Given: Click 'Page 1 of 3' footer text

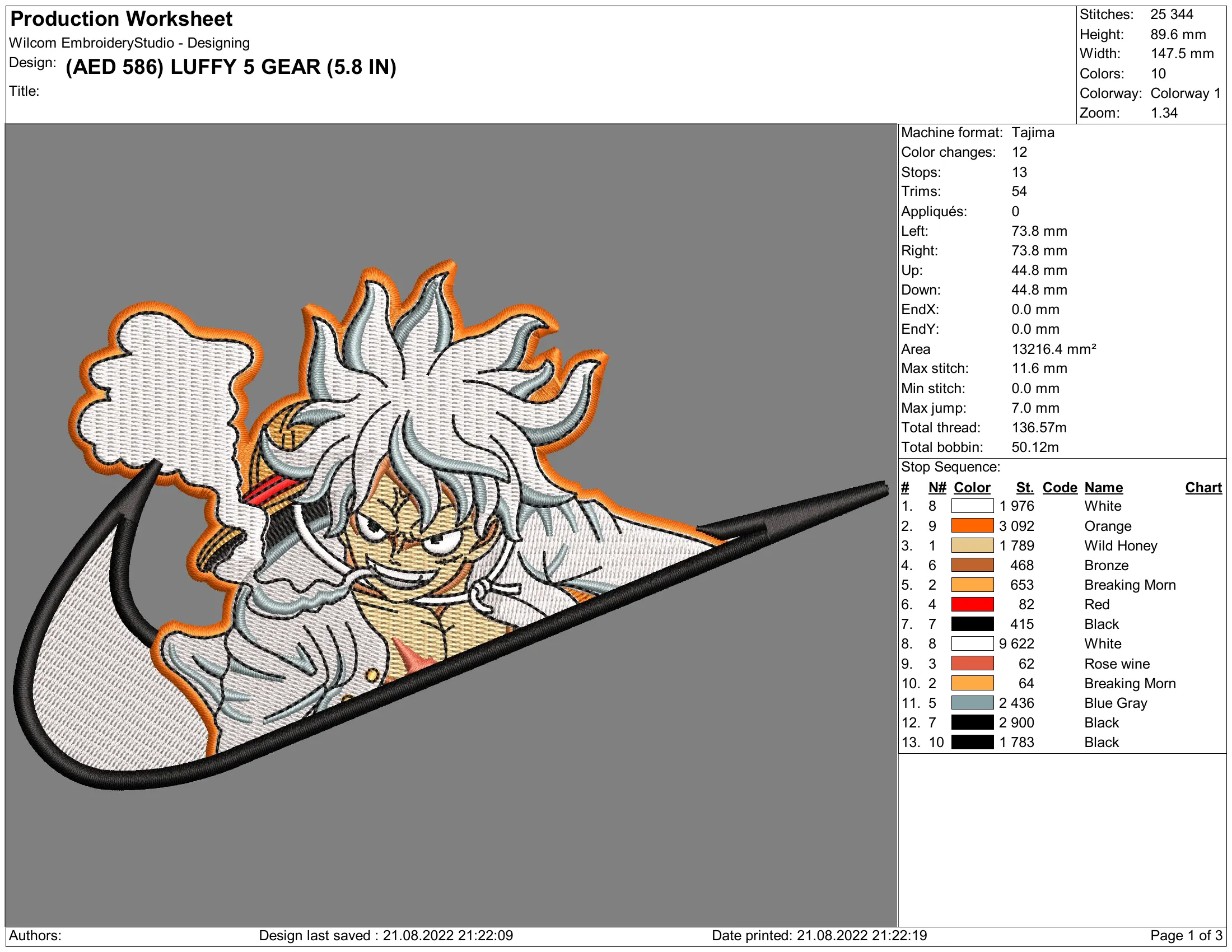Looking at the screenshot, I should [x=1186, y=936].
